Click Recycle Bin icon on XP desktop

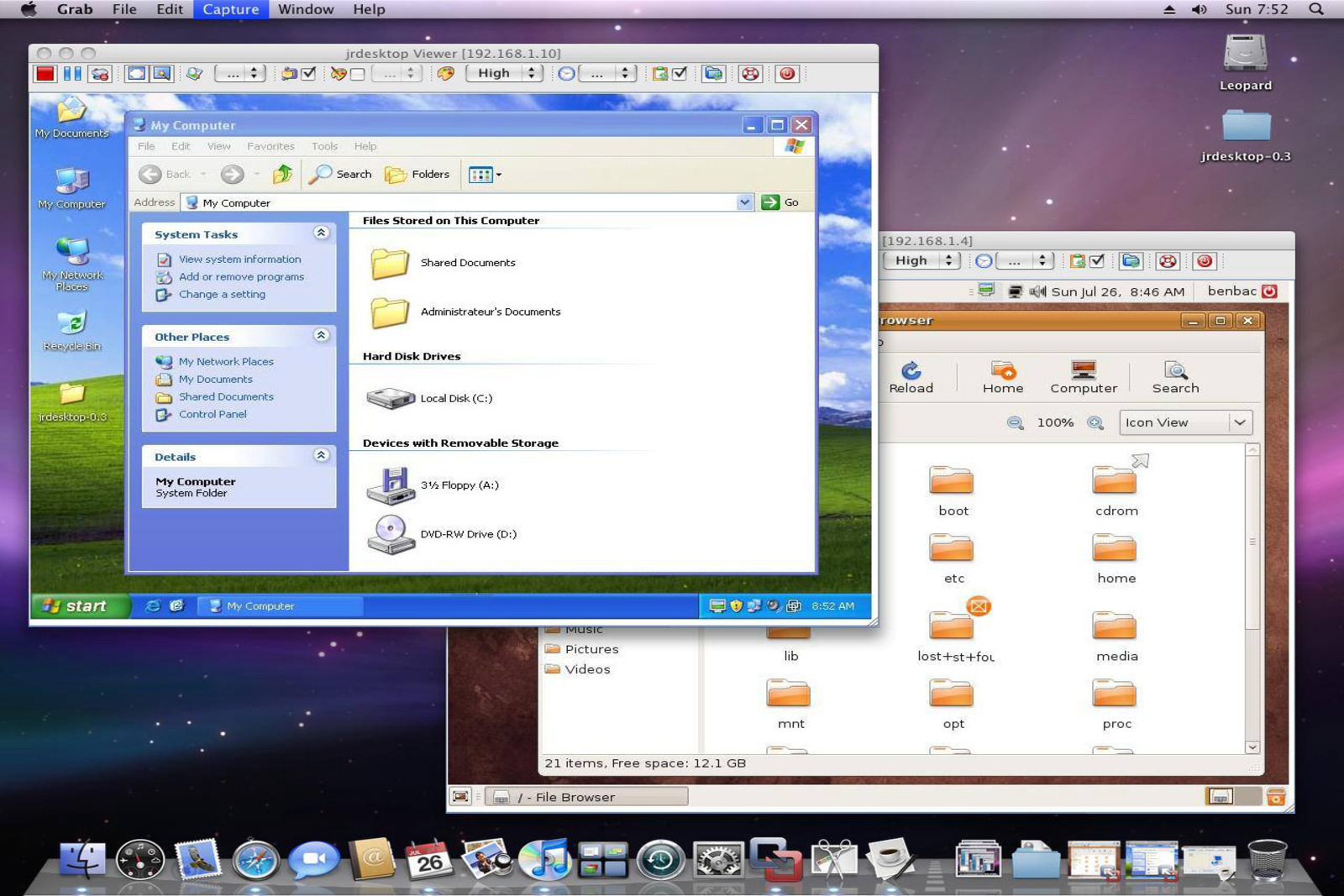(72, 323)
